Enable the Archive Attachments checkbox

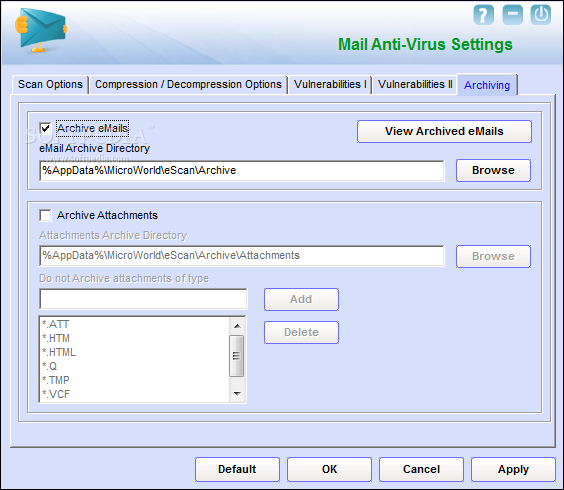coord(45,215)
